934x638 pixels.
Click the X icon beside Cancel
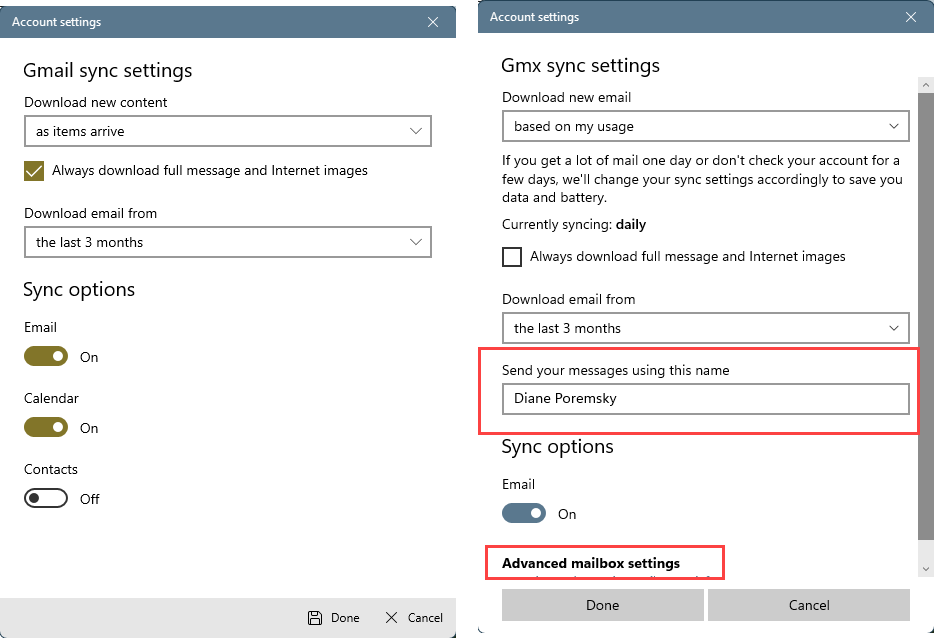click(x=391, y=617)
